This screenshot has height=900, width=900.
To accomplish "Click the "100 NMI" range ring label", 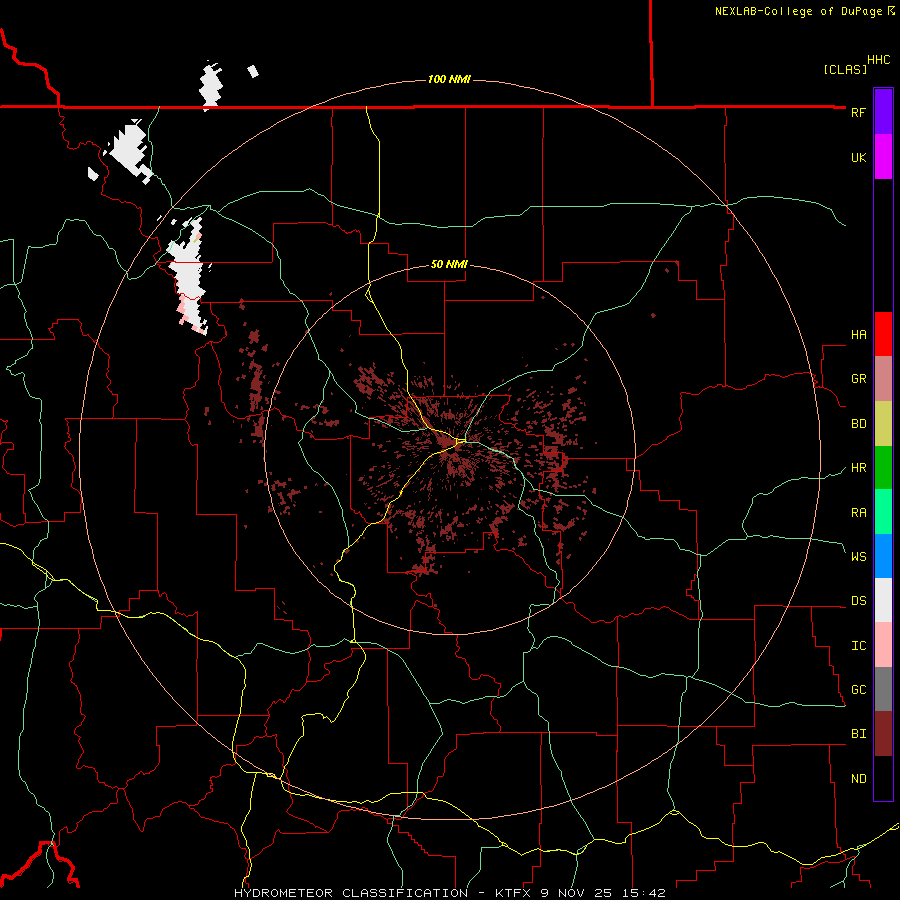I will [x=449, y=79].
